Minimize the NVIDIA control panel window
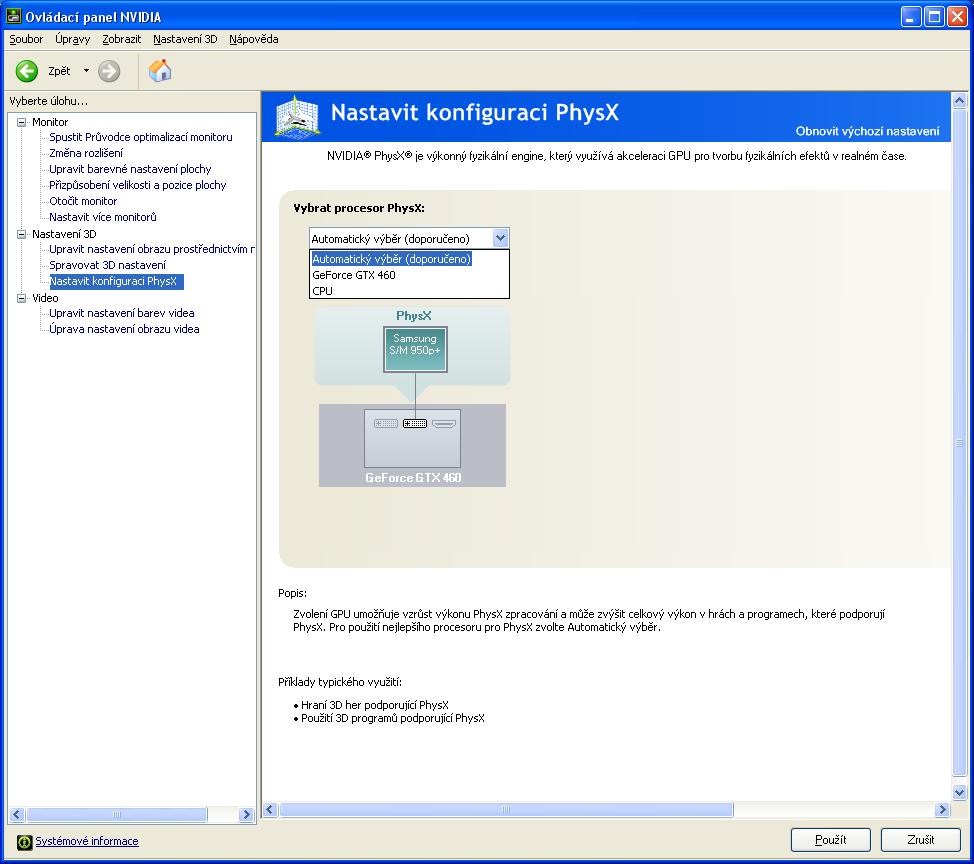 (x=911, y=17)
